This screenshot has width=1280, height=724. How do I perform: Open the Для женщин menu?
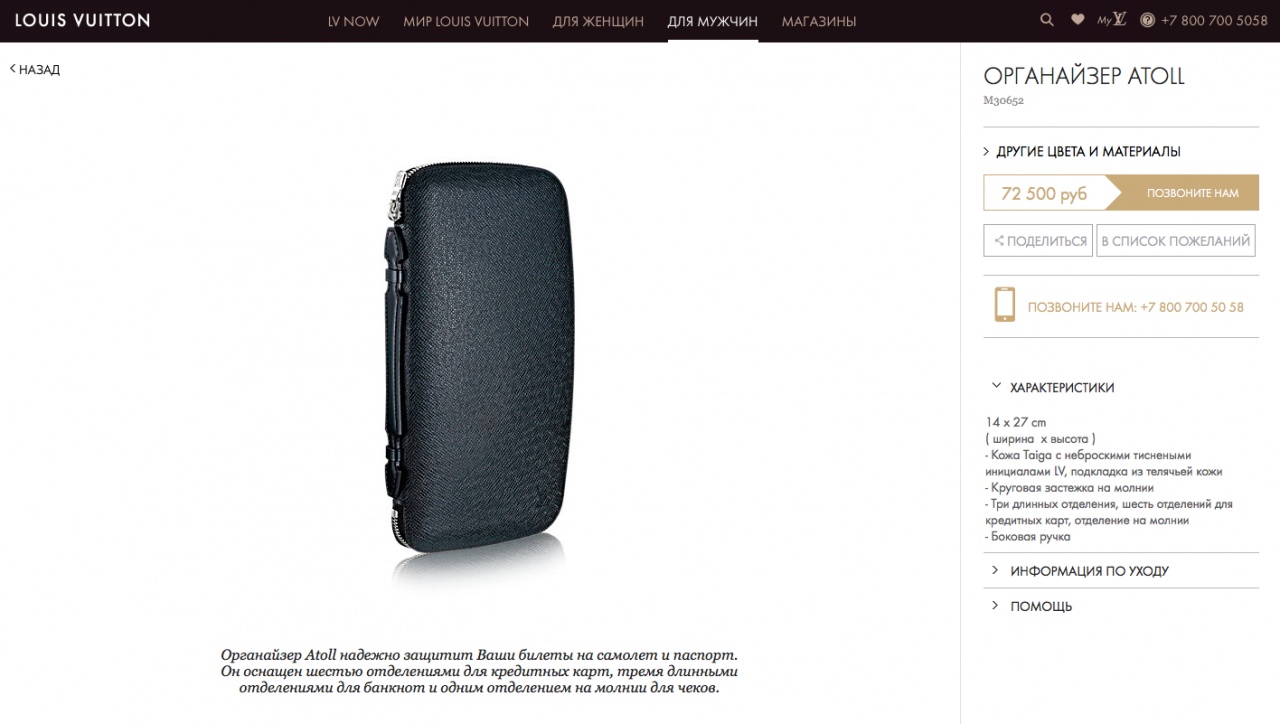(598, 21)
